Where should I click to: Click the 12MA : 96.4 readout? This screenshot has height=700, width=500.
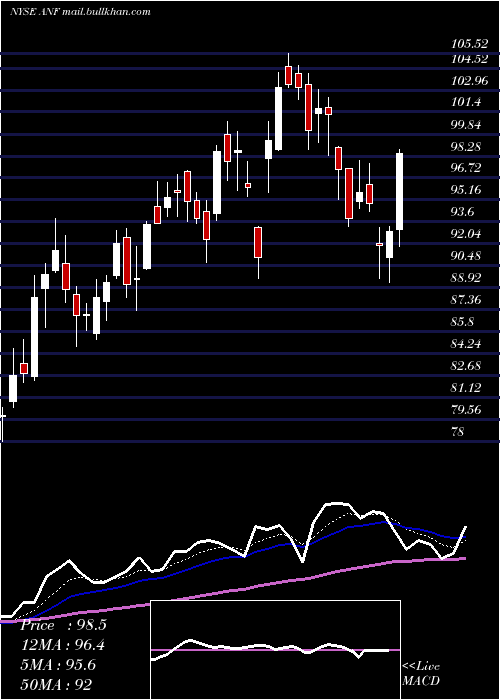point(64,645)
